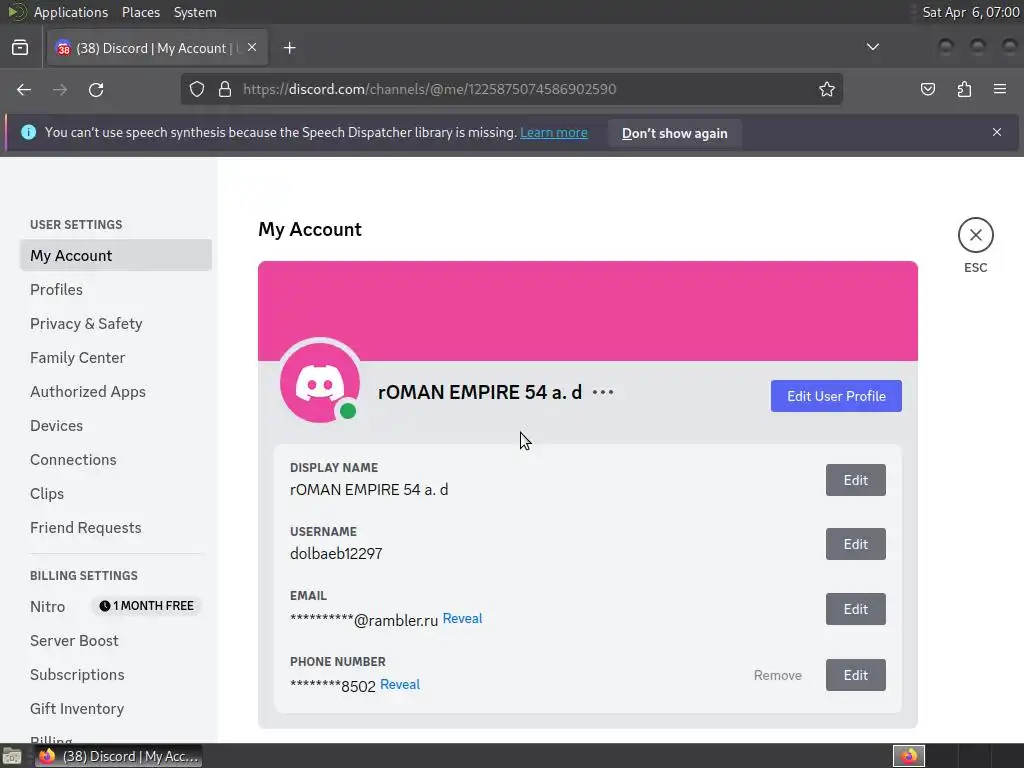The height and width of the screenshot is (768, 1024).
Task: Choose Don't show again
Action: [675, 133]
